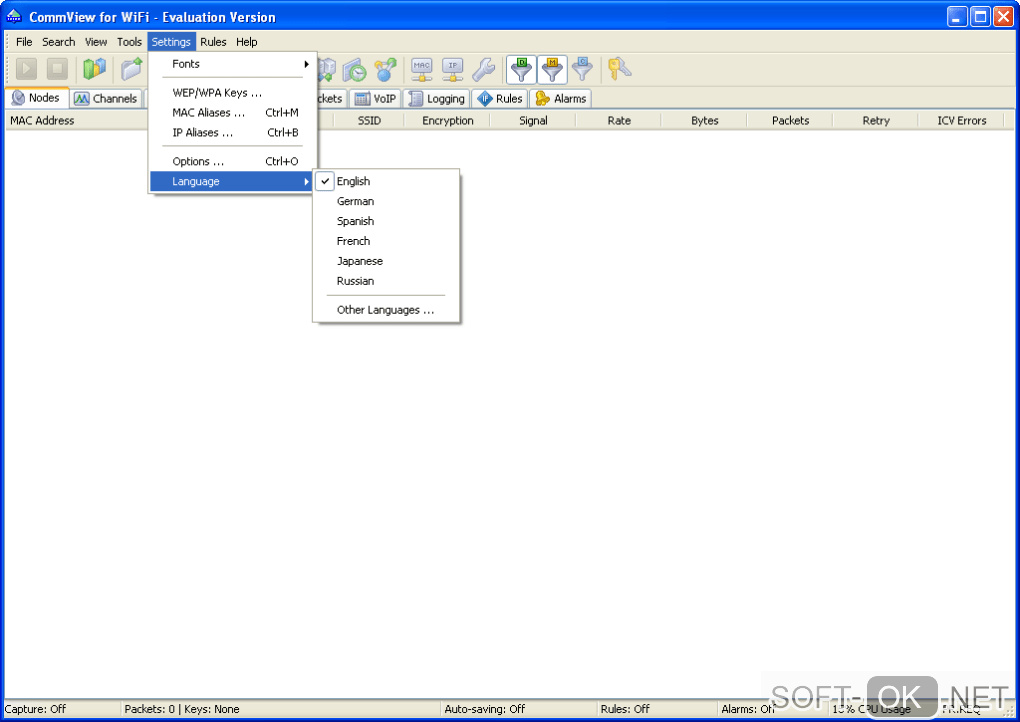Open MAC aliases via the MAC toolbar icon
The width and height of the screenshot is (1020, 722).
pyautogui.click(x=422, y=70)
